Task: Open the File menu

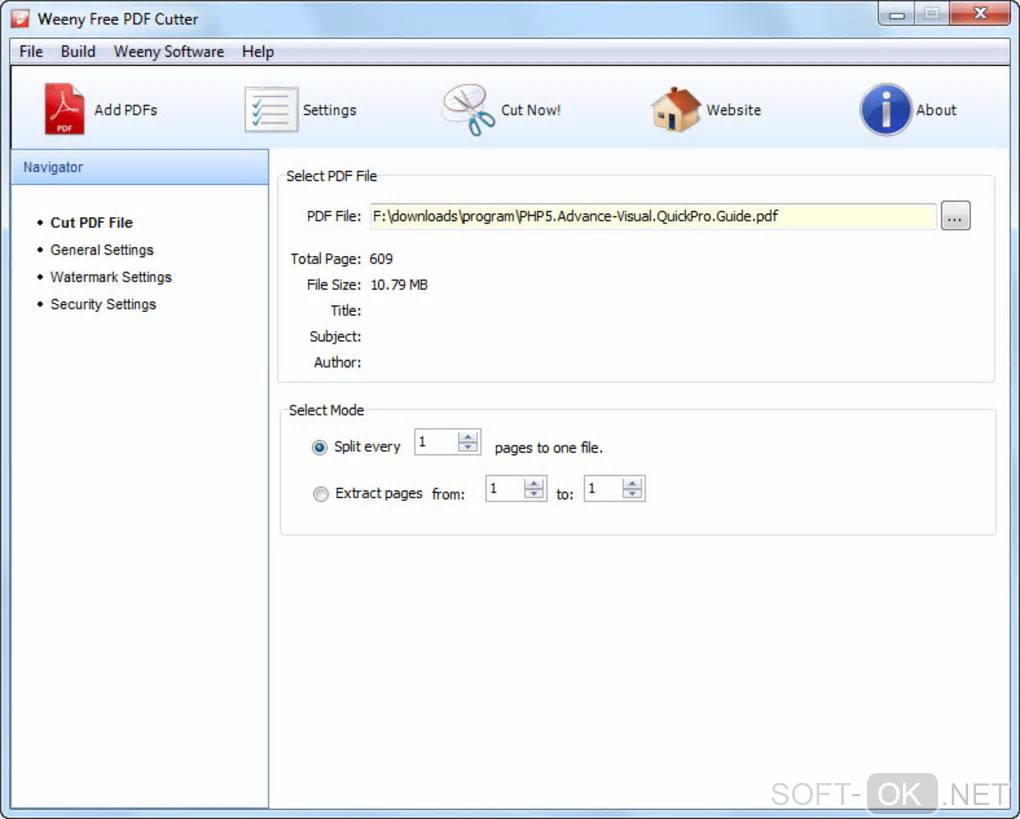Action: pos(31,51)
